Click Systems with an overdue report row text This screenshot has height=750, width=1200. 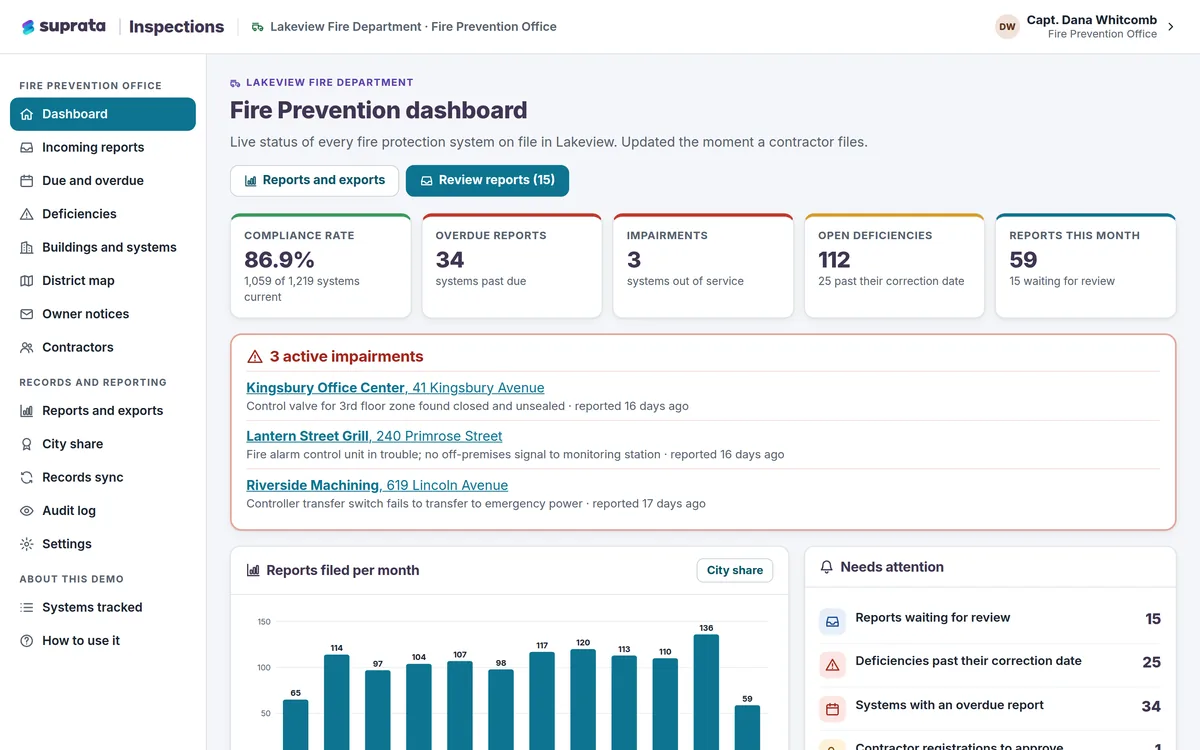[949, 705]
